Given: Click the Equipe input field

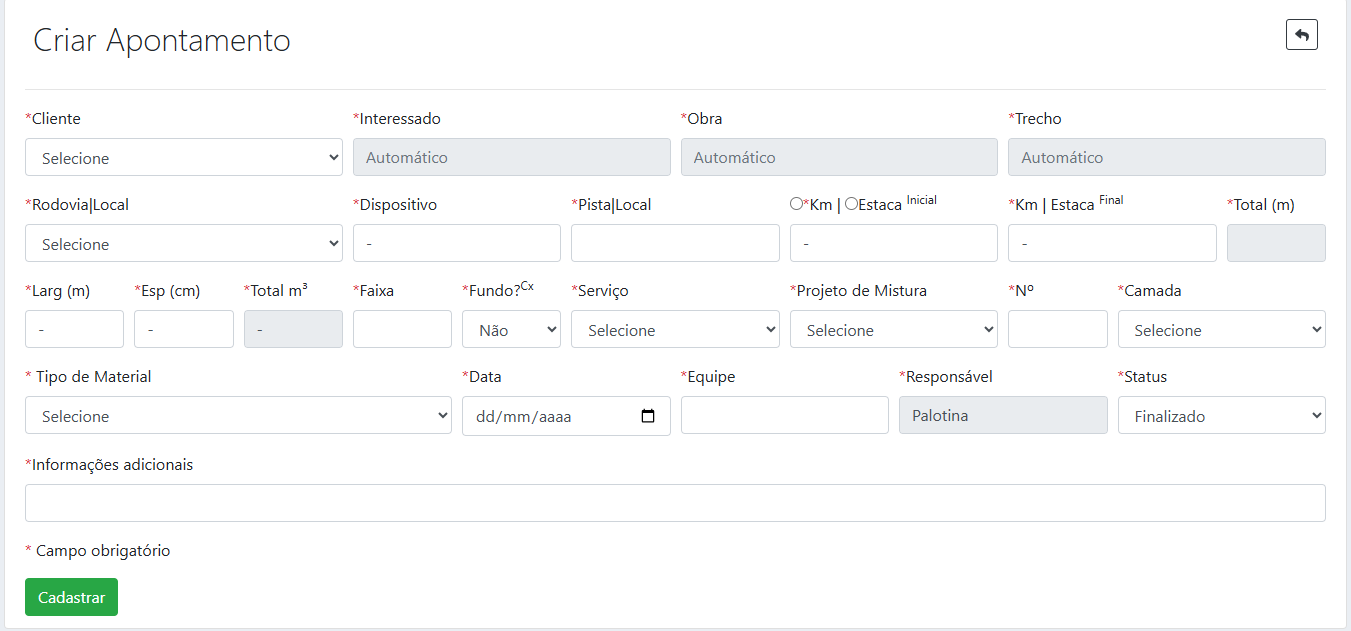Looking at the screenshot, I should coord(784,415).
